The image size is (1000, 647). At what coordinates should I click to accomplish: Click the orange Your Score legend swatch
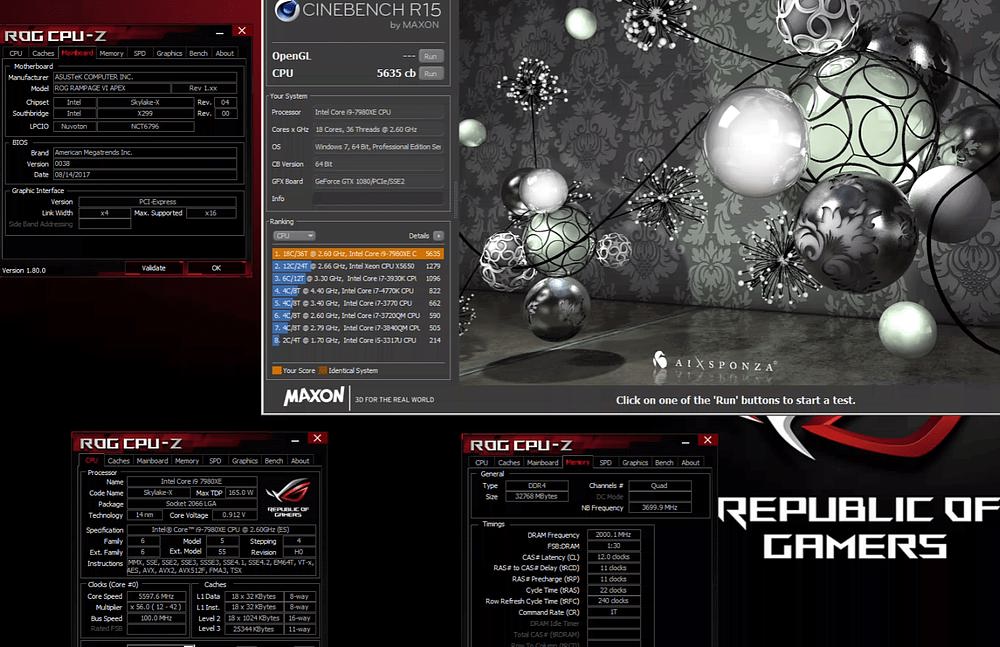pyautogui.click(x=277, y=370)
